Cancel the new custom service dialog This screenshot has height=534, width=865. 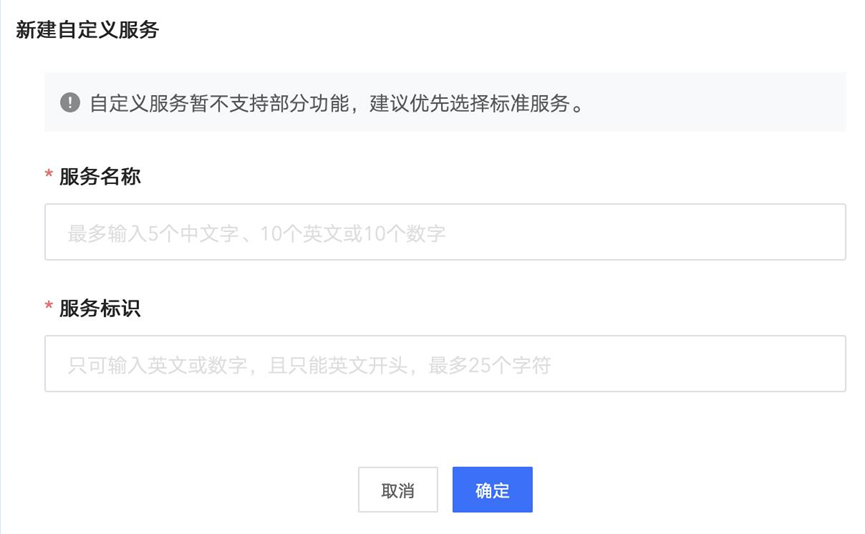[x=398, y=490]
